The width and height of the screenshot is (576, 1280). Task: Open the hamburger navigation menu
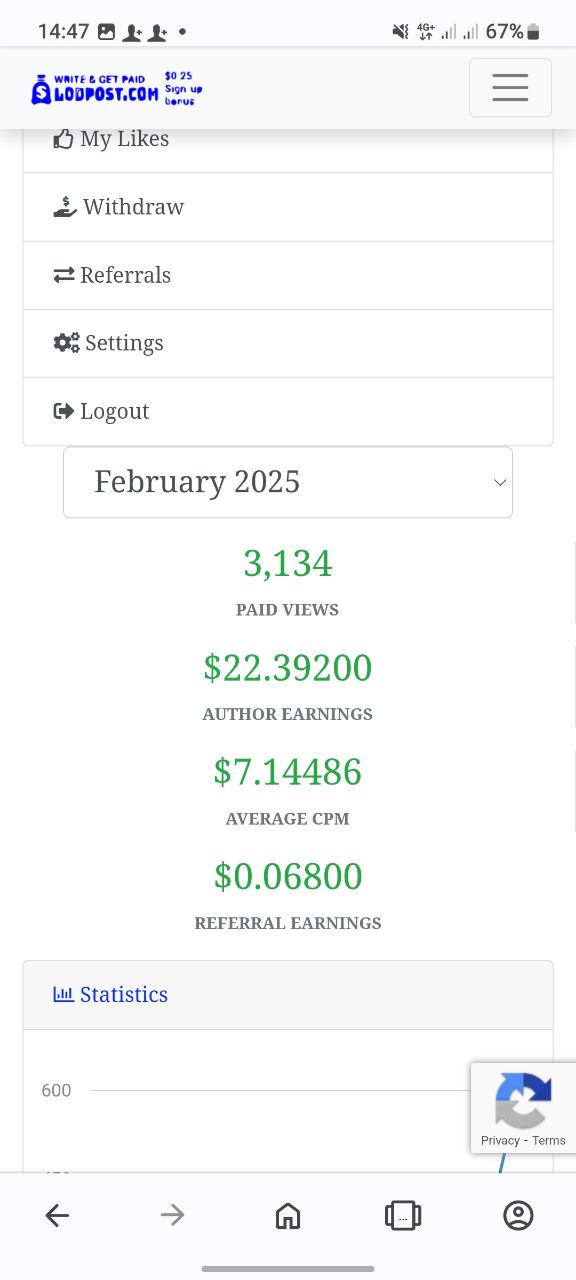(x=510, y=88)
